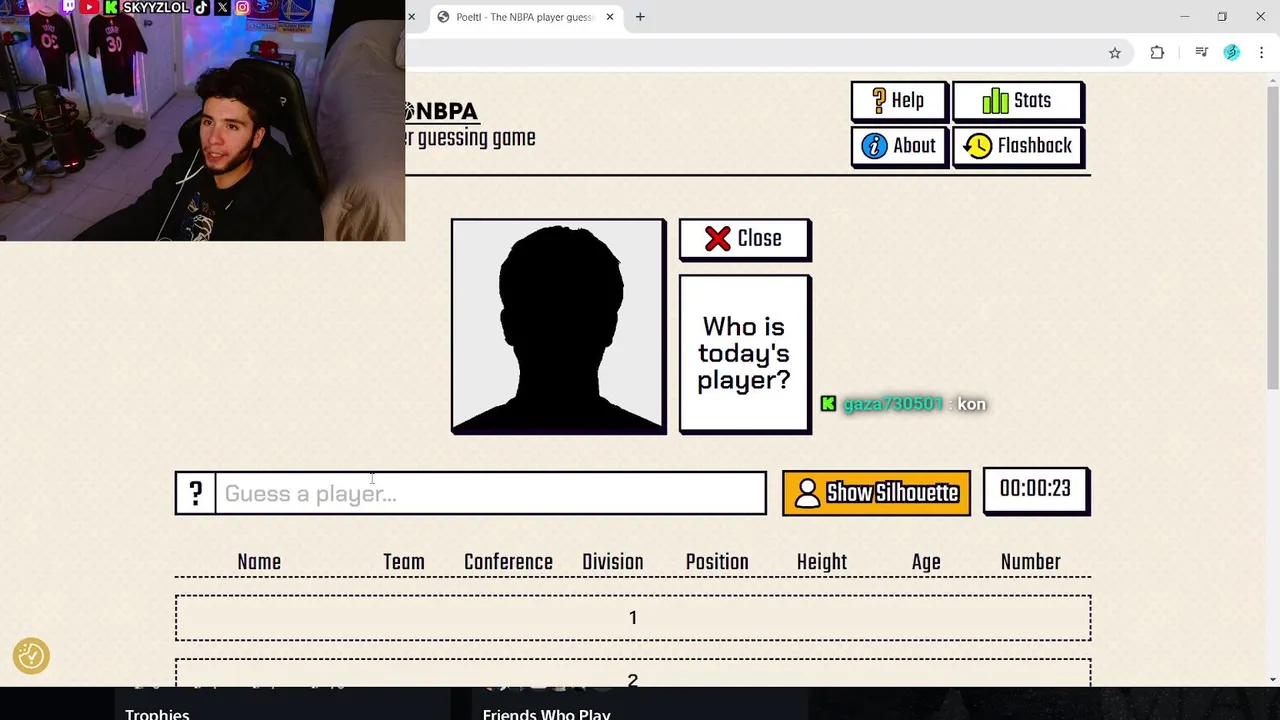Click the Age column header
1280x720 pixels.
926,562
